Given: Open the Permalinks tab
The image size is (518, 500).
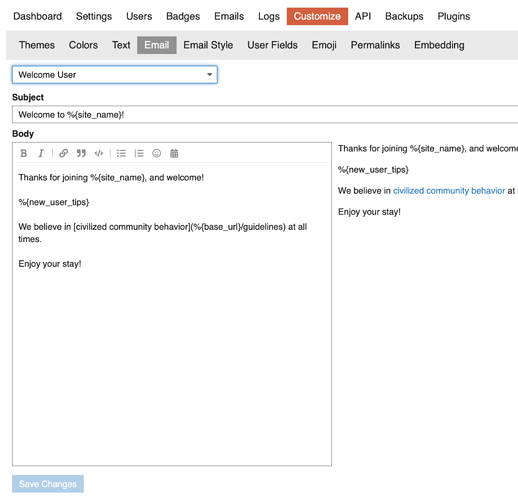Looking at the screenshot, I should 375,45.
